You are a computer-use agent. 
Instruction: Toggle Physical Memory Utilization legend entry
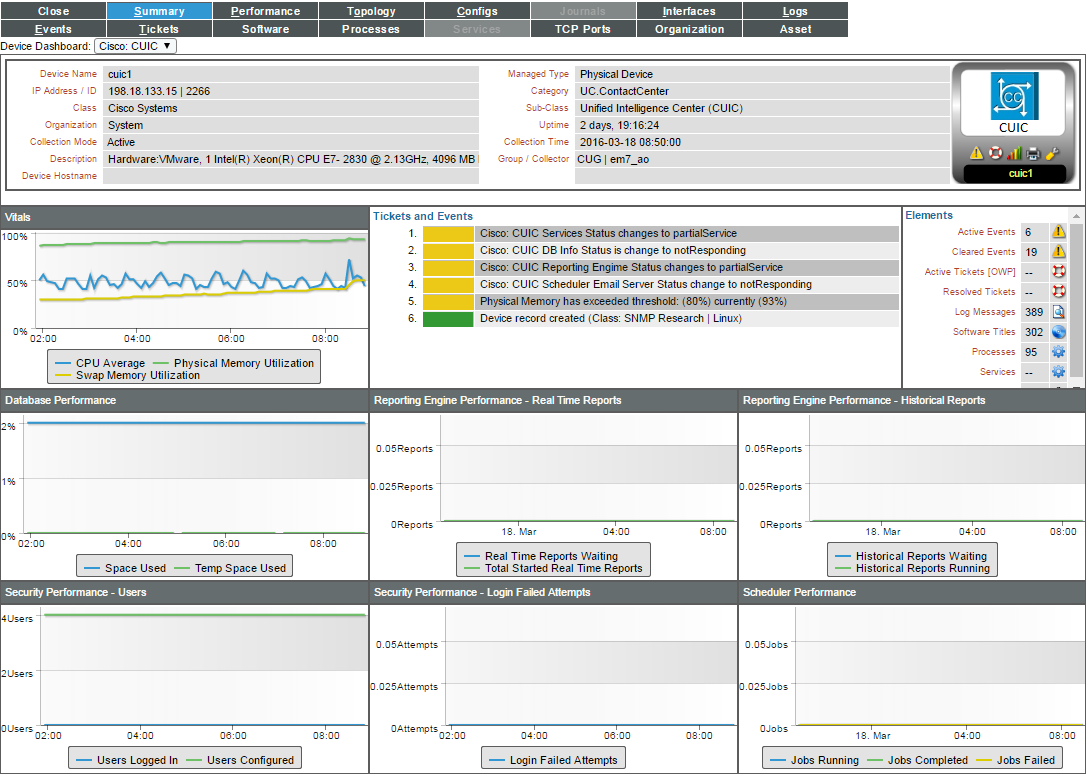(233, 363)
